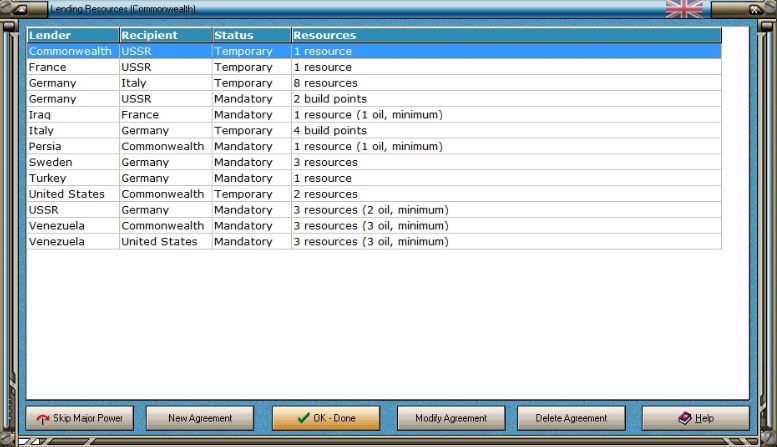This screenshot has width=777, height=447.
Task: Select the Iraq lender row
Action: click(x=374, y=114)
